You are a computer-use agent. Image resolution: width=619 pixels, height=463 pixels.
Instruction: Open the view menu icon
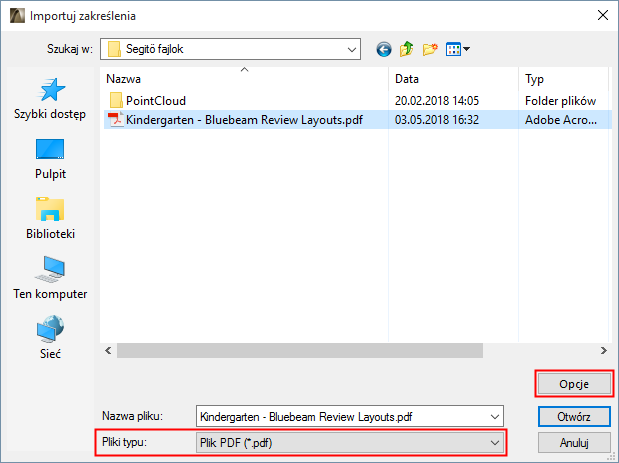tap(458, 49)
